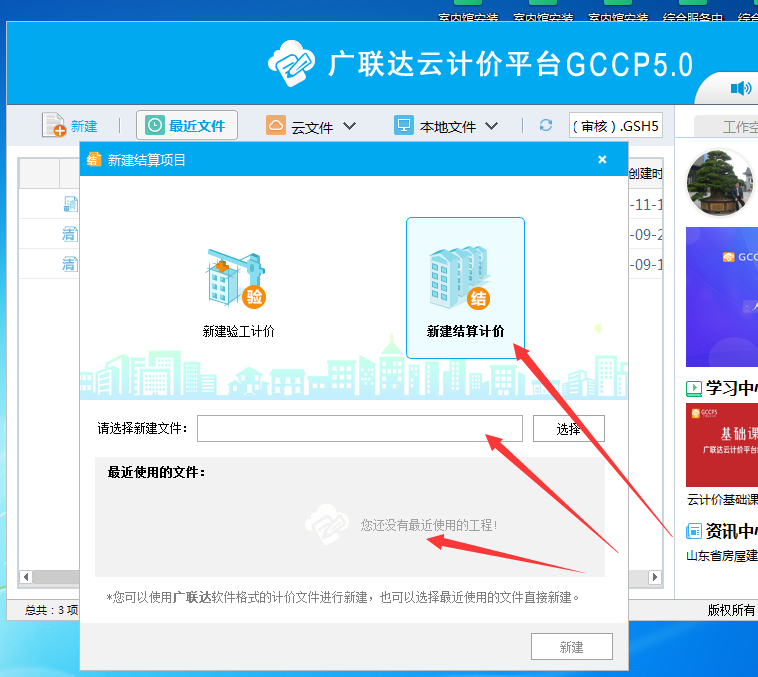This screenshot has height=677, width=758.
Task: Click the user avatar photo
Action: [x=719, y=182]
